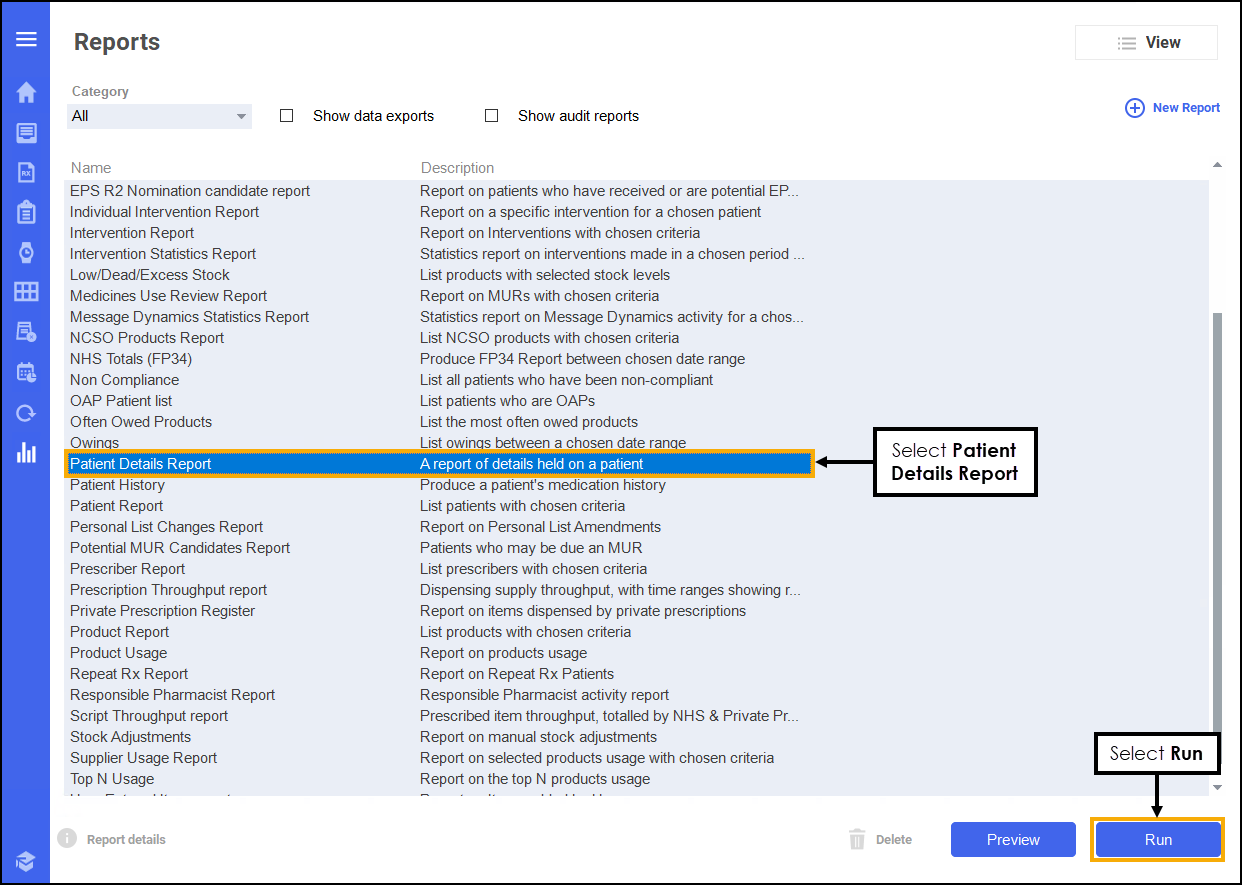The width and height of the screenshot is (1242, 885).
Task: Select NHS Totals (FP34) report row
Action: [x=131, y=359]
